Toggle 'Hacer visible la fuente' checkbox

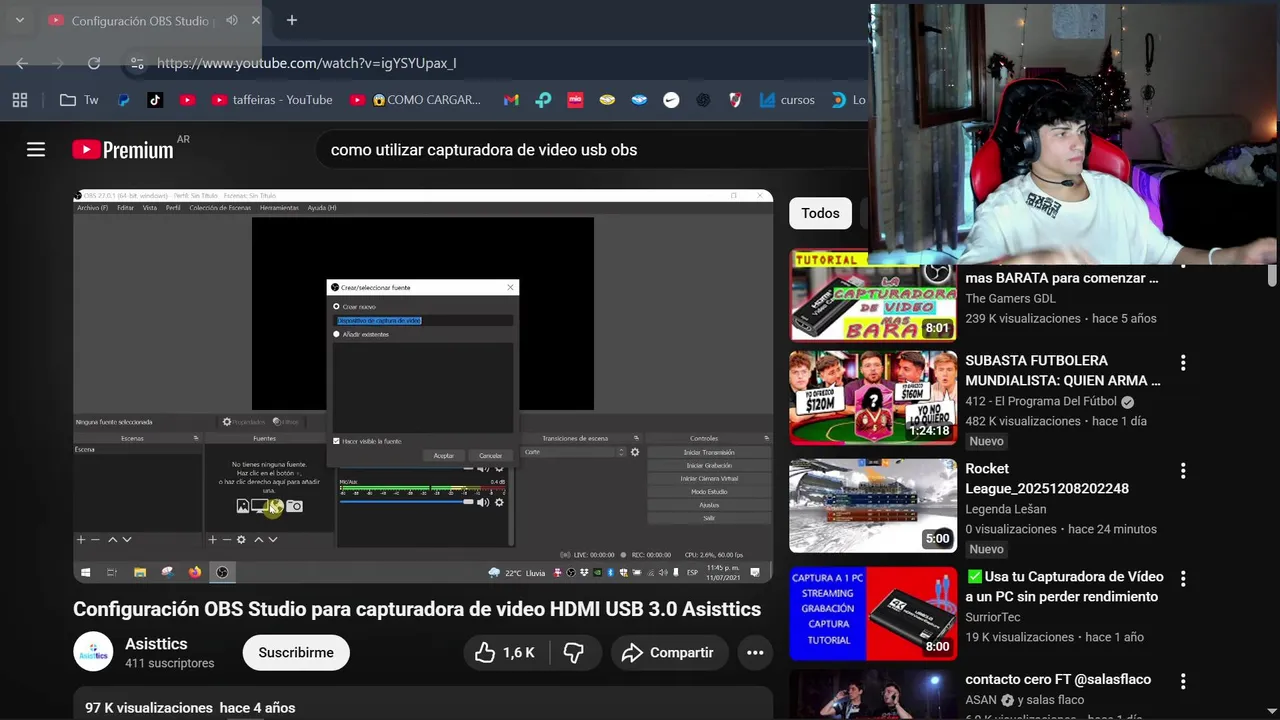(336, 441)
